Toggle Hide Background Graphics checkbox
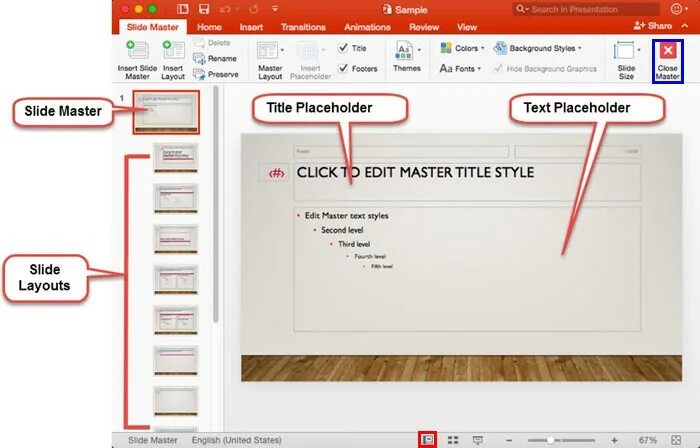This screenshot has width=700, height=448. (x=498, y=69)
